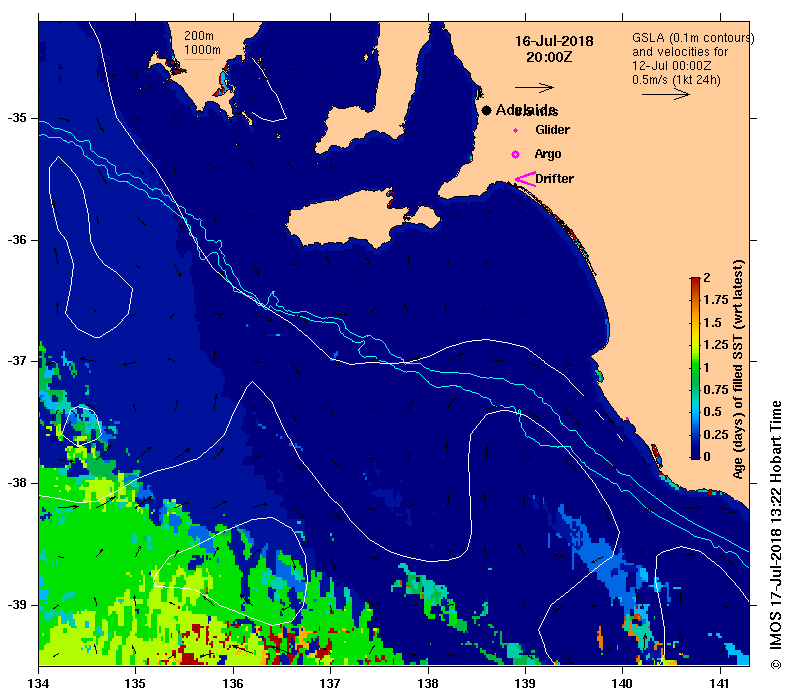Click the color bar value '0.25'
This screenshot has height=700, width=791.
pyautogui.click(x=716, y=435)
